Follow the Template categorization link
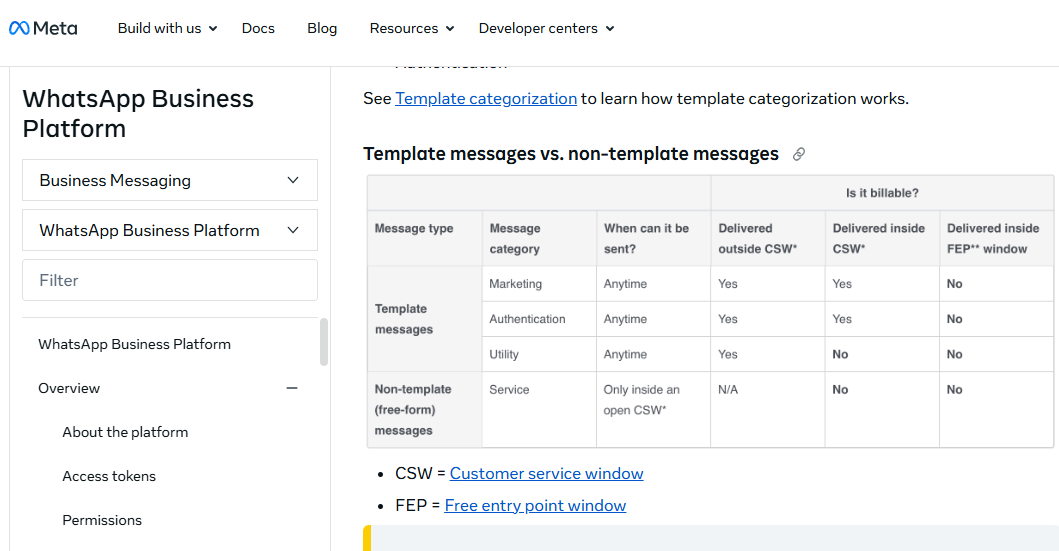The width and height of the screenshot is (1059, 551). point(486,99)
